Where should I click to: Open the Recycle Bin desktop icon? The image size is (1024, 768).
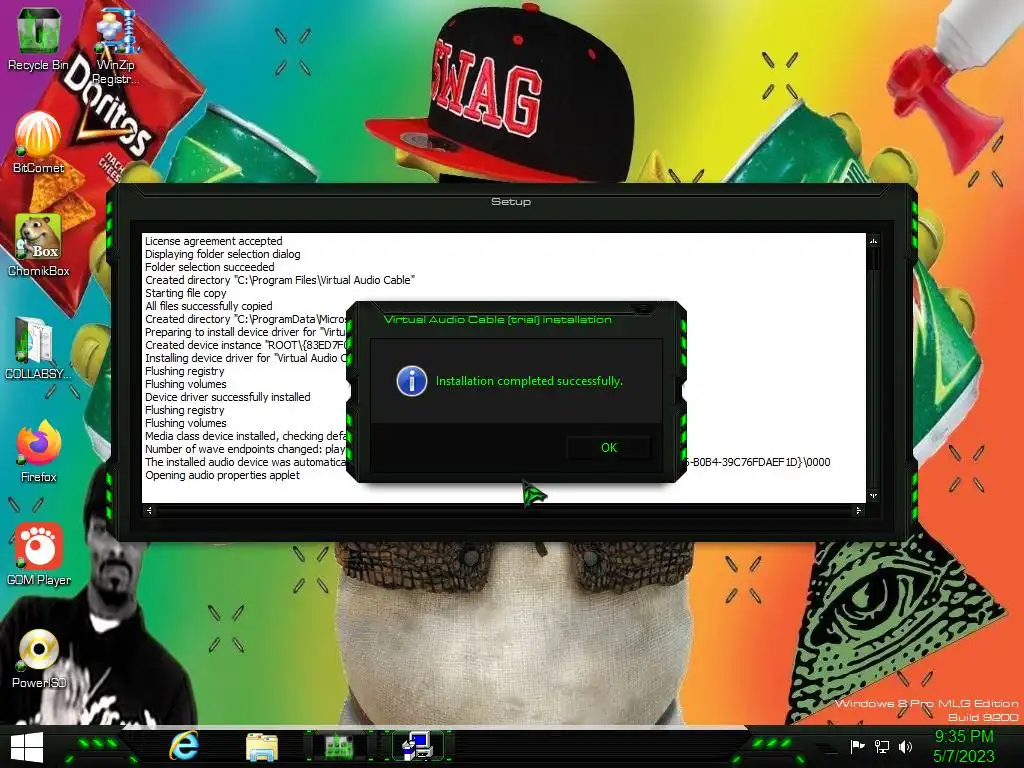tap(38, 39)
